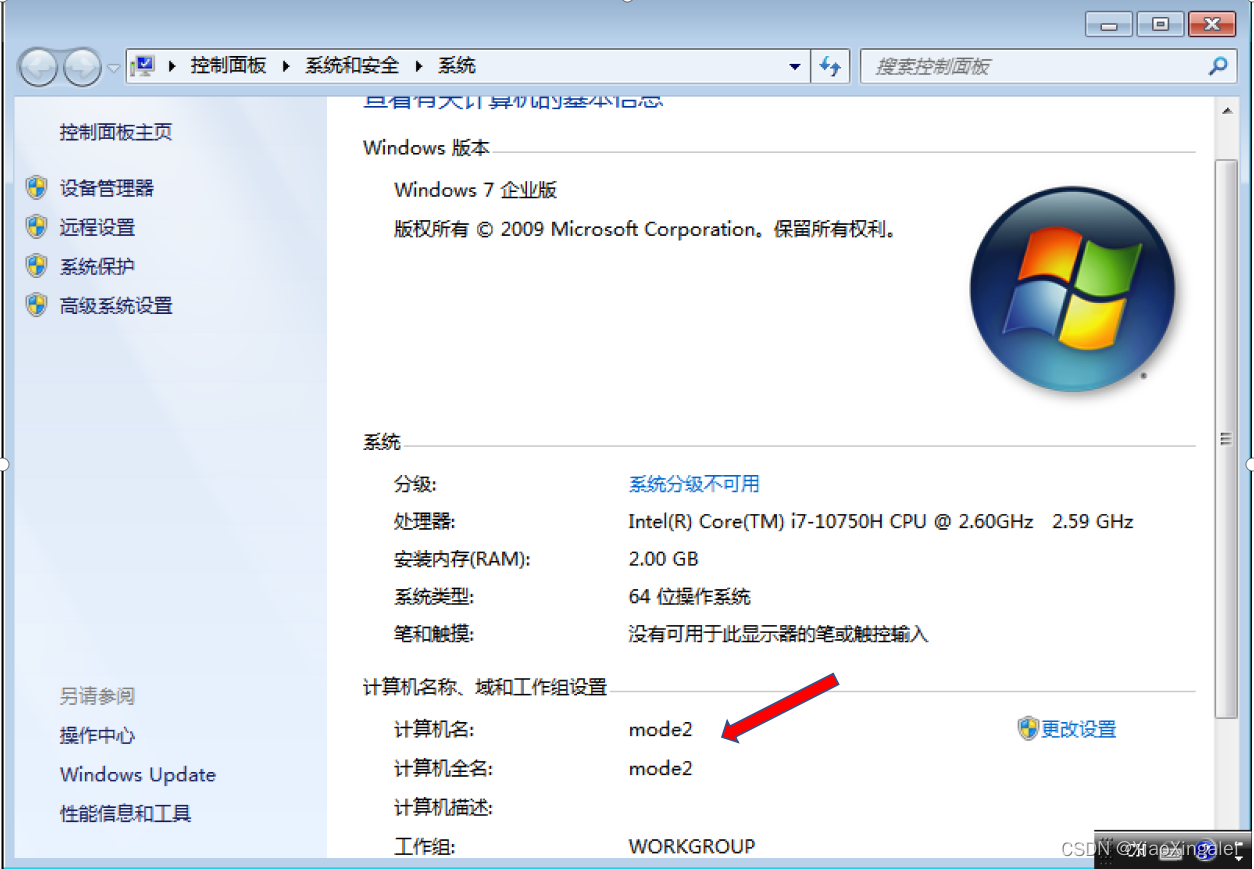Click the scrollbar up arrow

(1226, 112)
